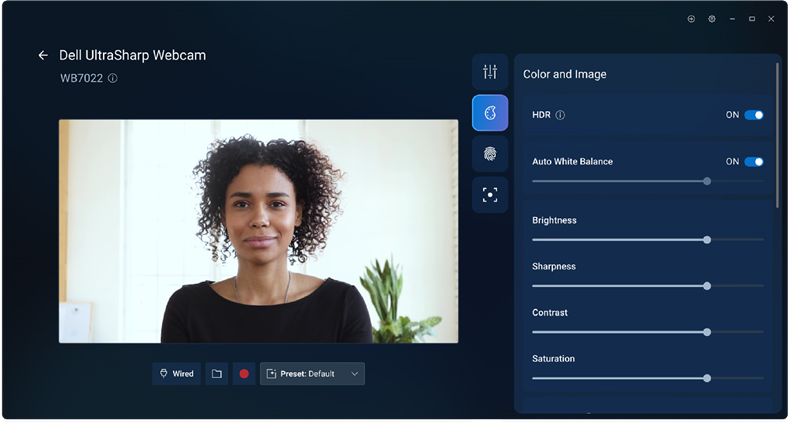Image resolution: width=790 pixels, height=423 pixels.
Task: Click the info icon next to WB7022
Action: tap(112, 78)
